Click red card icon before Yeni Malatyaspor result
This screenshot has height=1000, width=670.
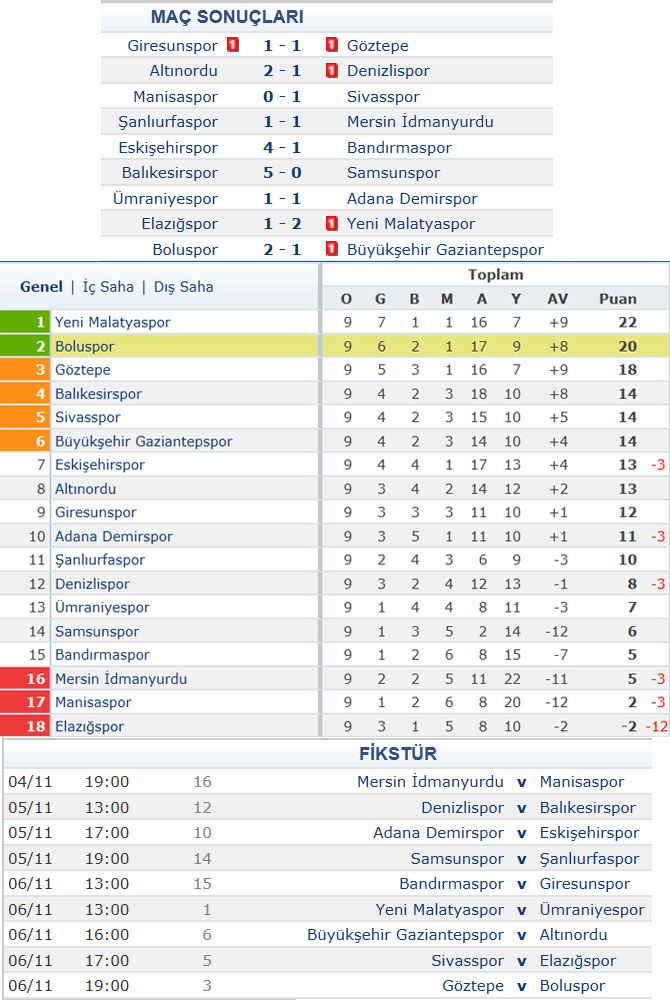(331, 223)
